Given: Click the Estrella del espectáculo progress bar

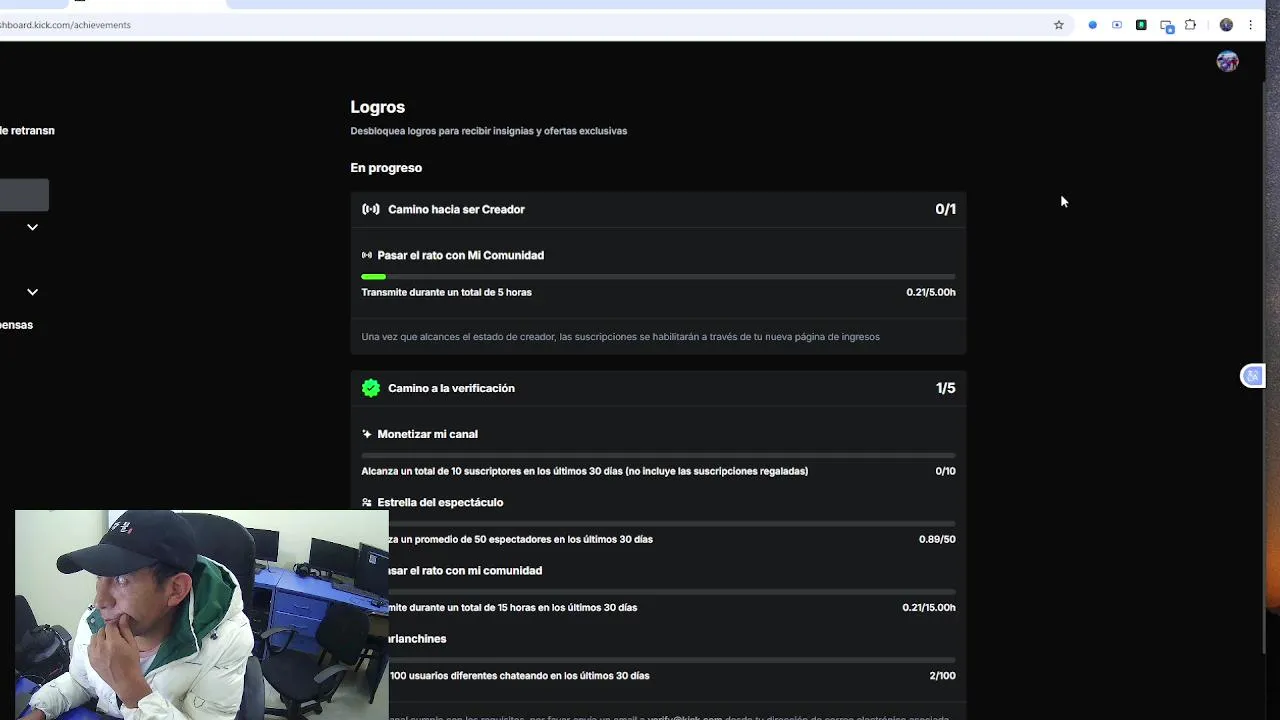Looking at the screenshot, I should pos(672,523).
